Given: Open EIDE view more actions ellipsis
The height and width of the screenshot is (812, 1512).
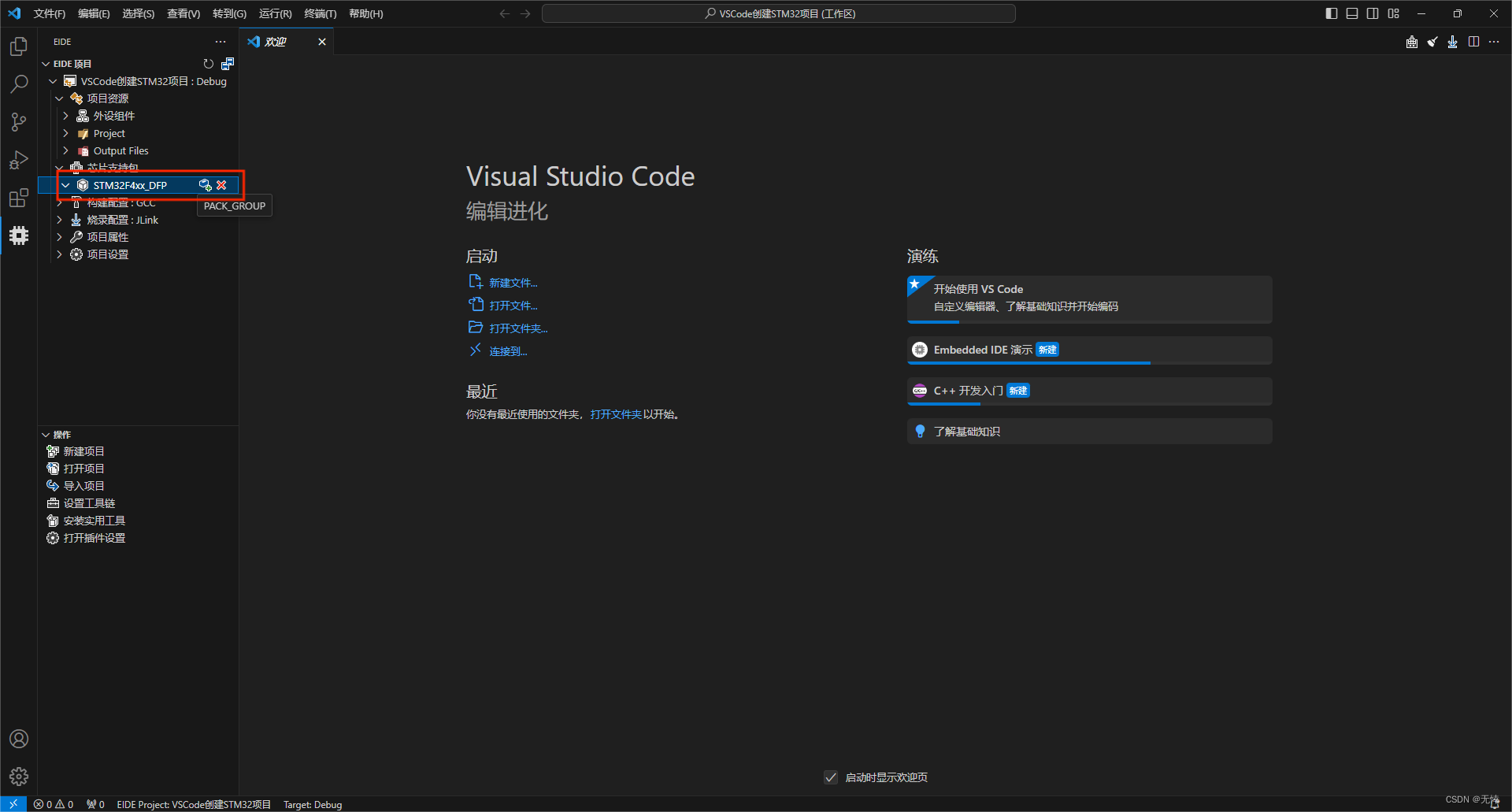Looking at the screenshot, I should pos(220,42).
